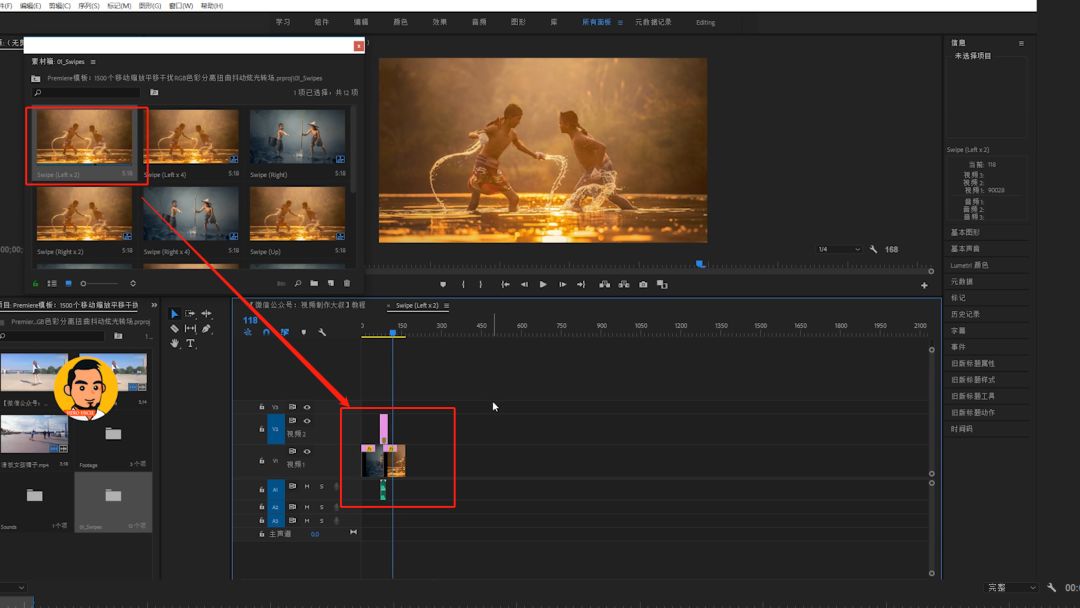Toggle timeline snapping magnet
Image resolution: width=1080 pixels, height=608 pixels.
click(x=267, y=332)
